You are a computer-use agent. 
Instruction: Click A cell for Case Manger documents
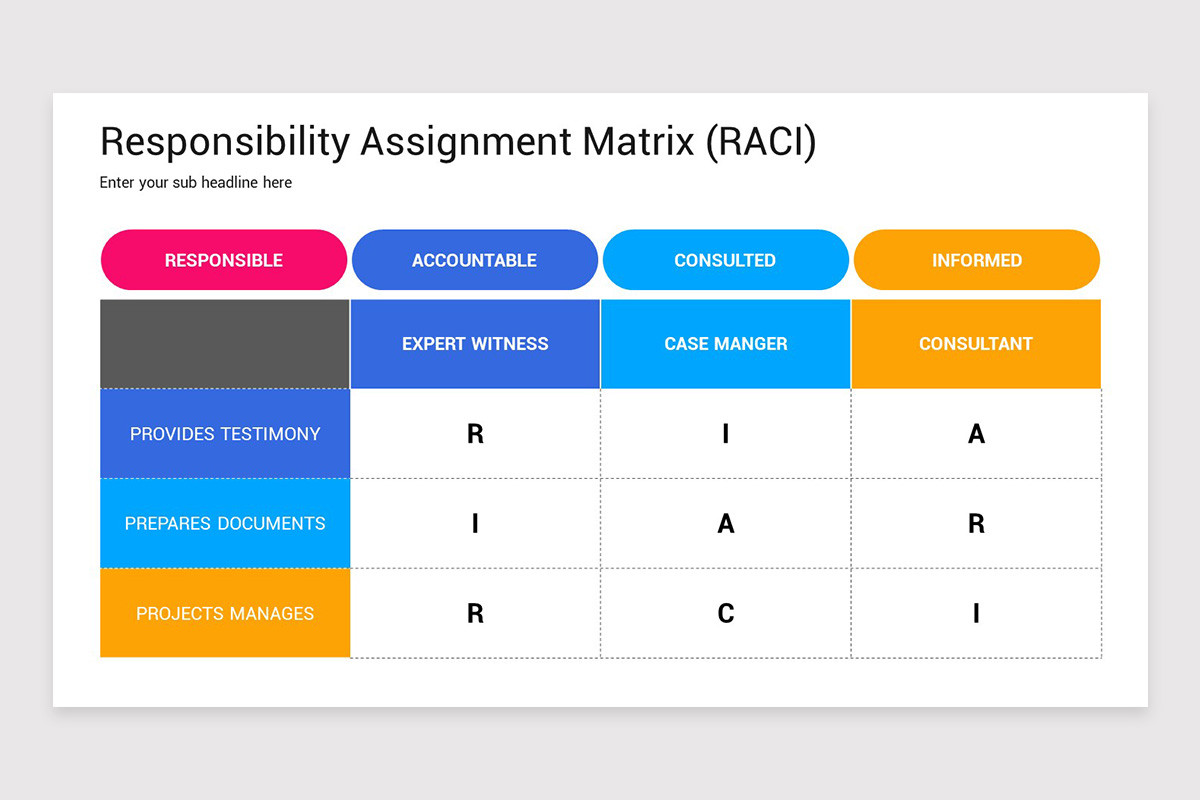[726, 523]
